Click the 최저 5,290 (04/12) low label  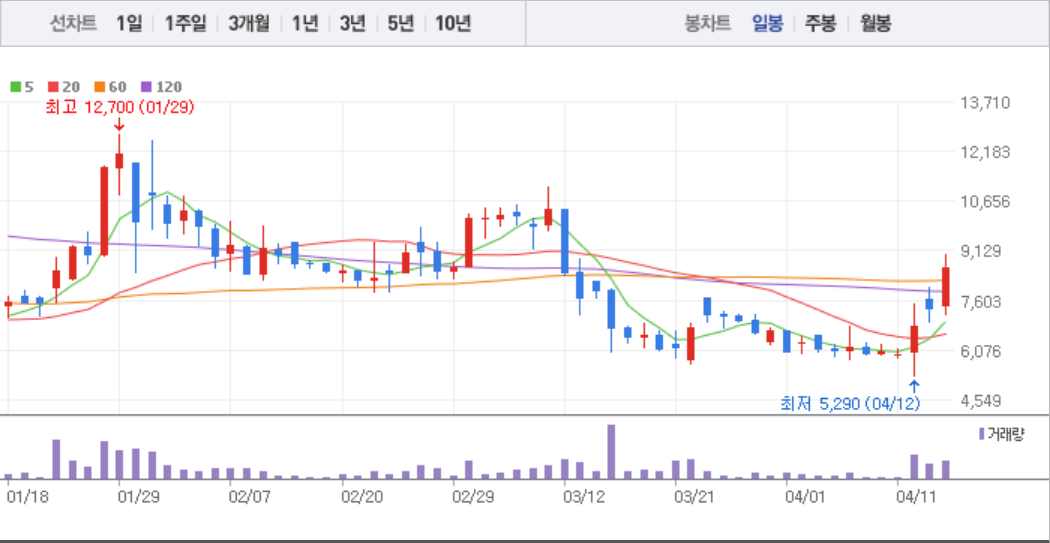(850, 404)
